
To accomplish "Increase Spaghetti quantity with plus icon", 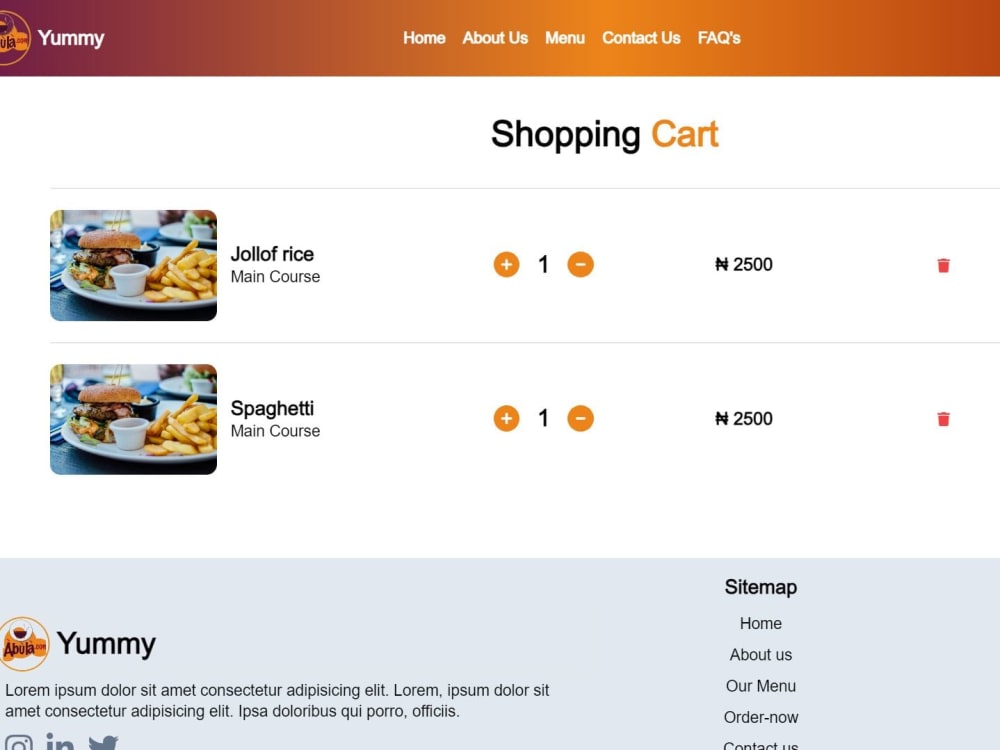I will (506, 418).
